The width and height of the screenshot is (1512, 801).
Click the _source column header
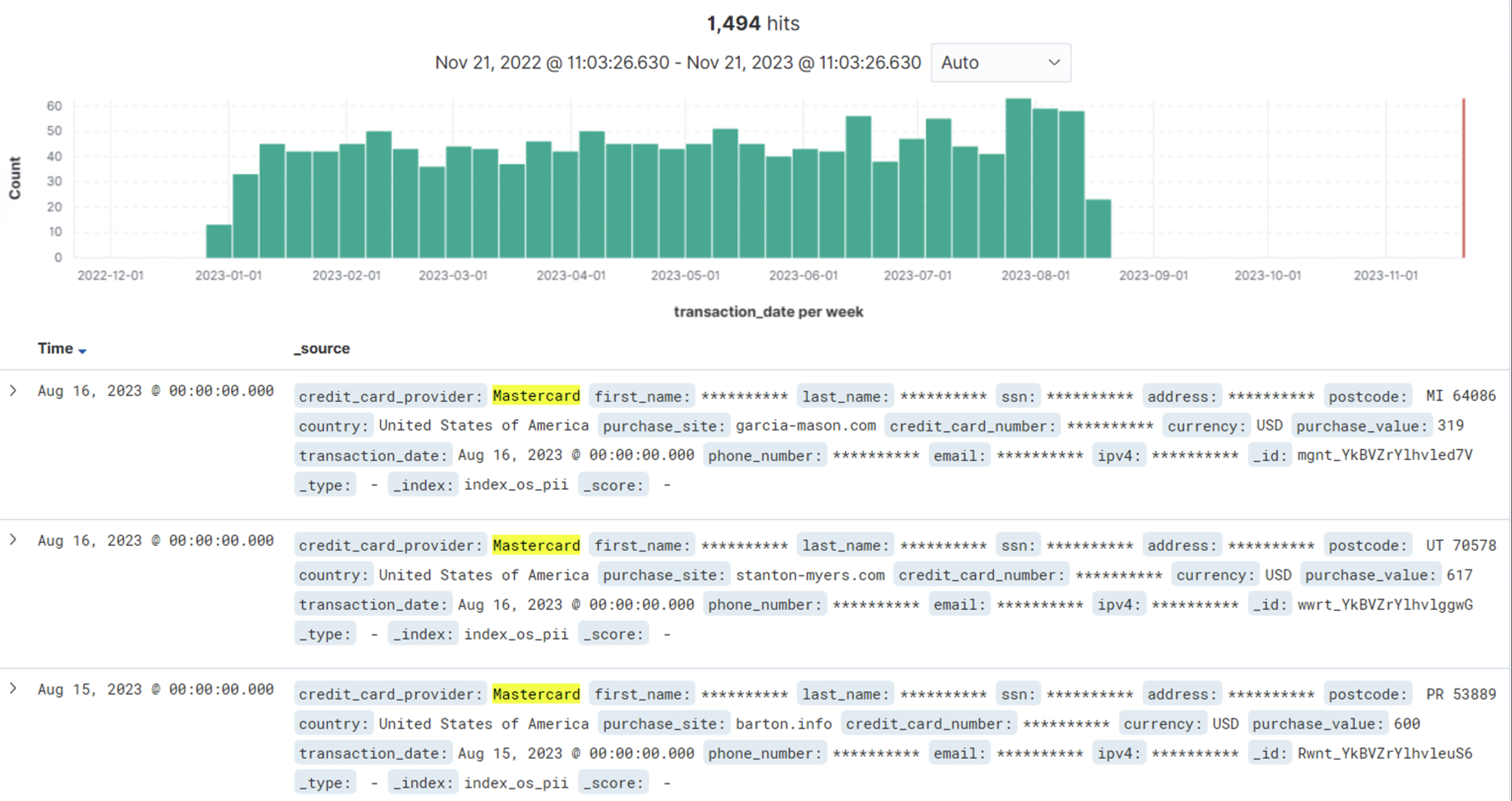coord(322,349)
